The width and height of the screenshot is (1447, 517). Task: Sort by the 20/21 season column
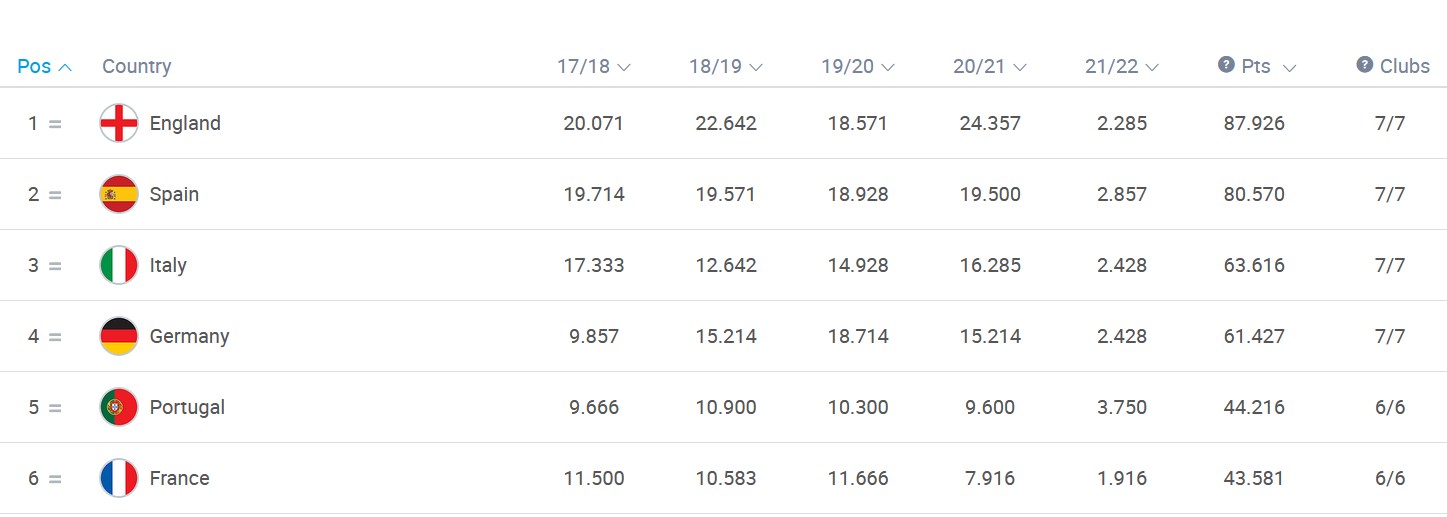(990, 67)
